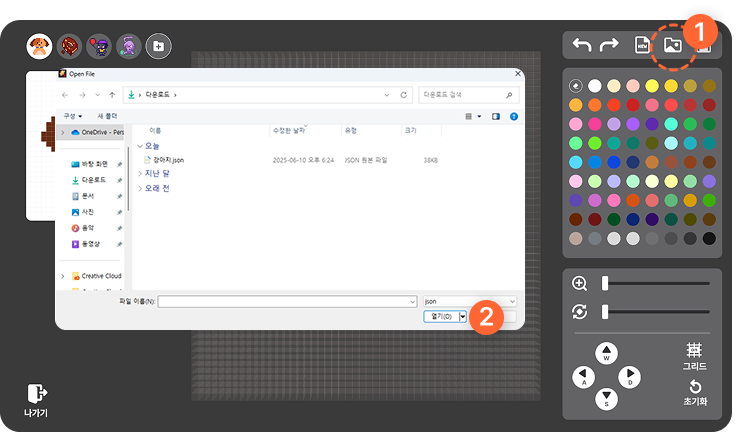737x433 pixels.
Task: Open the json file type dropdown
Action: (469, 300)
